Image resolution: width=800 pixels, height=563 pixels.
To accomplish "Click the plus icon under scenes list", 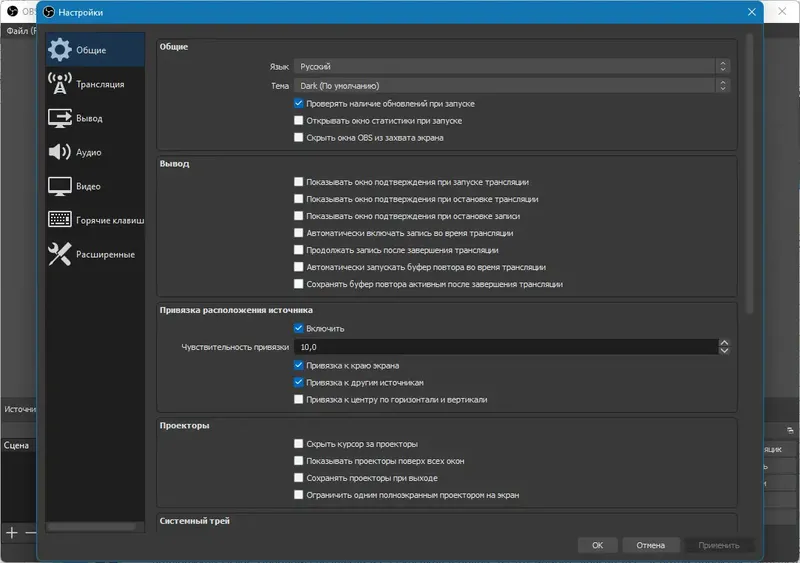I will 11,533.
